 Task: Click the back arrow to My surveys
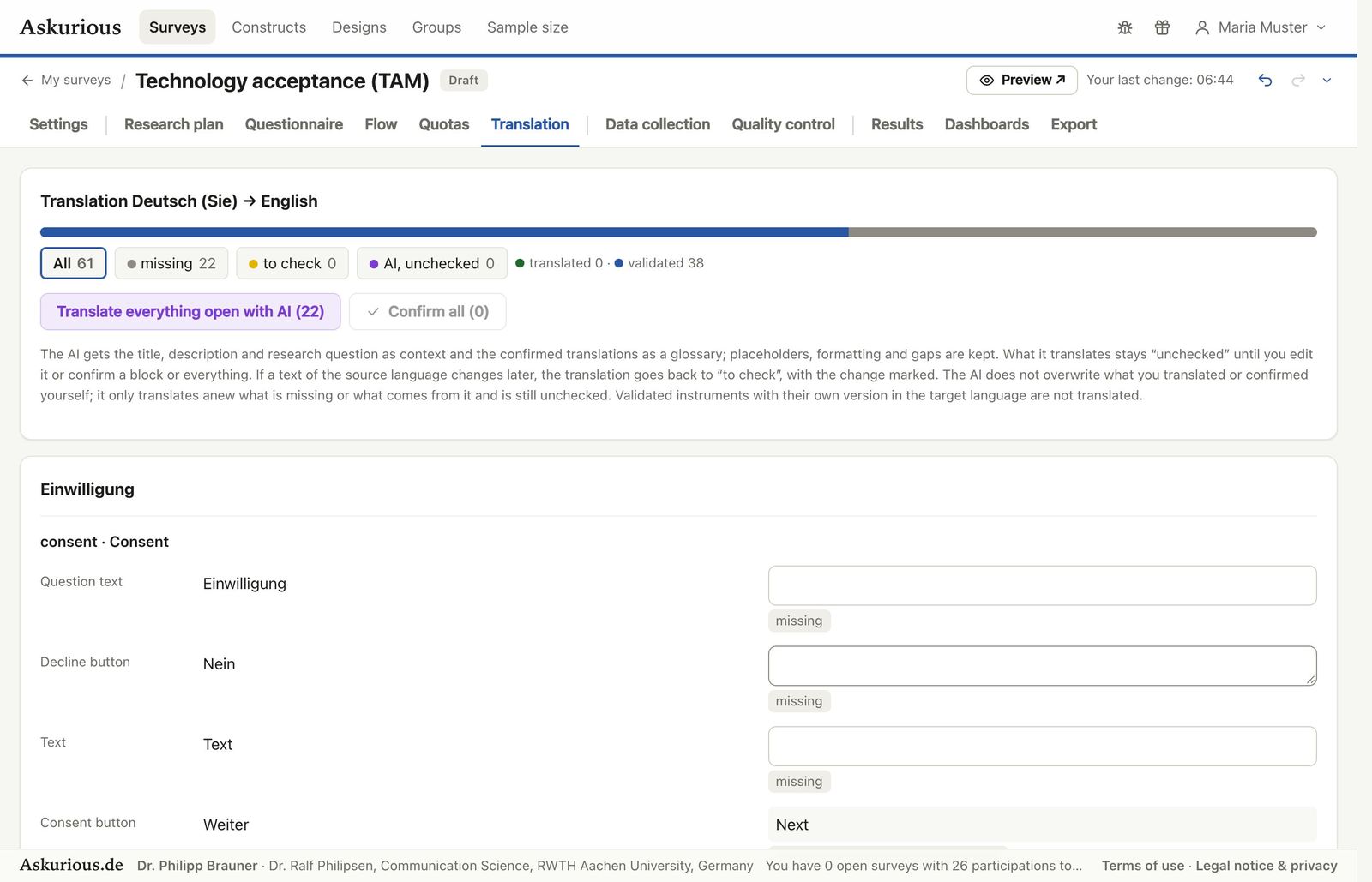(27, 80)
